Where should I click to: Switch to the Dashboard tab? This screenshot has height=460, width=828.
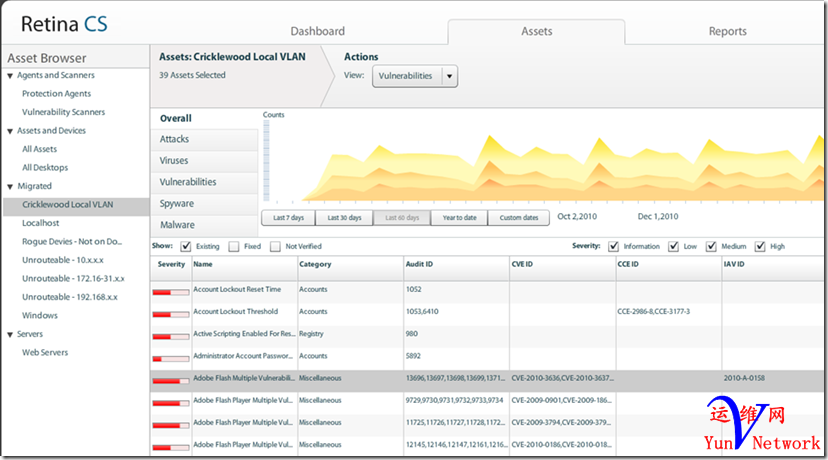[x=317, y=31]
